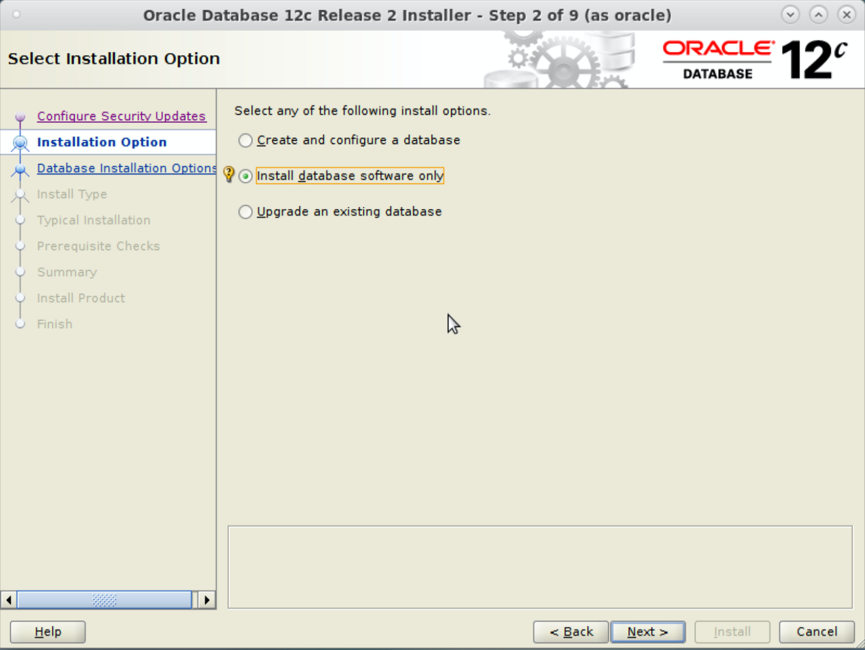This screenshot has height=650, width=865.
Task: Click the window menu button in title bar
Action: click(17, 15)
